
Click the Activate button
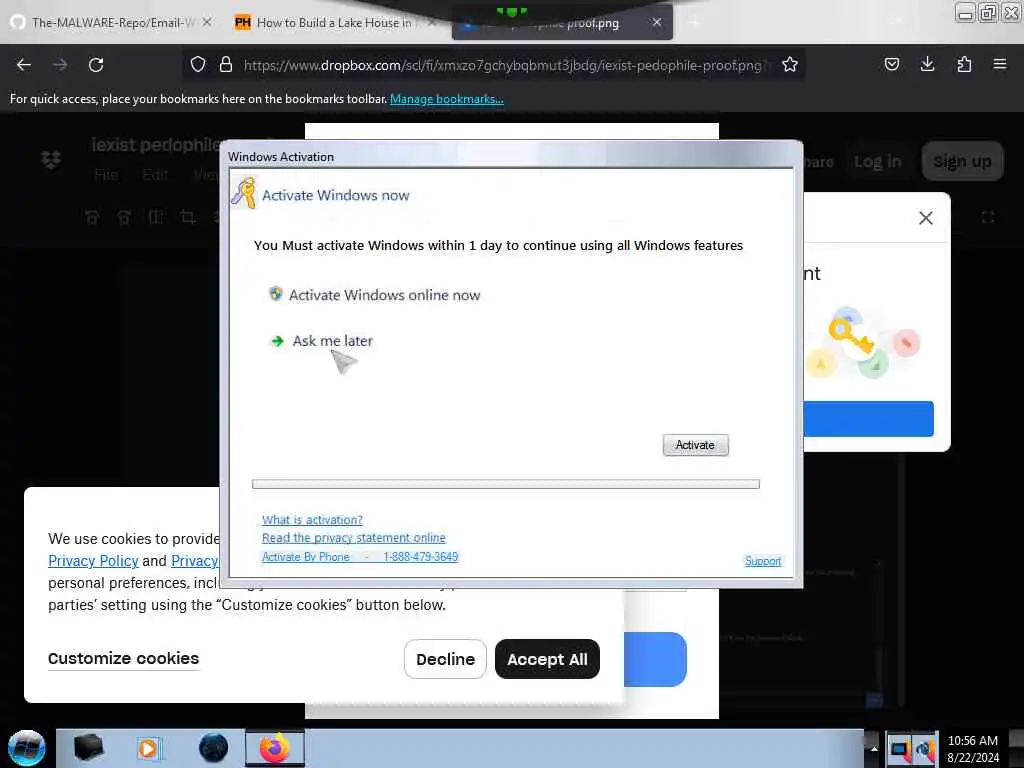tap(696, 445)
